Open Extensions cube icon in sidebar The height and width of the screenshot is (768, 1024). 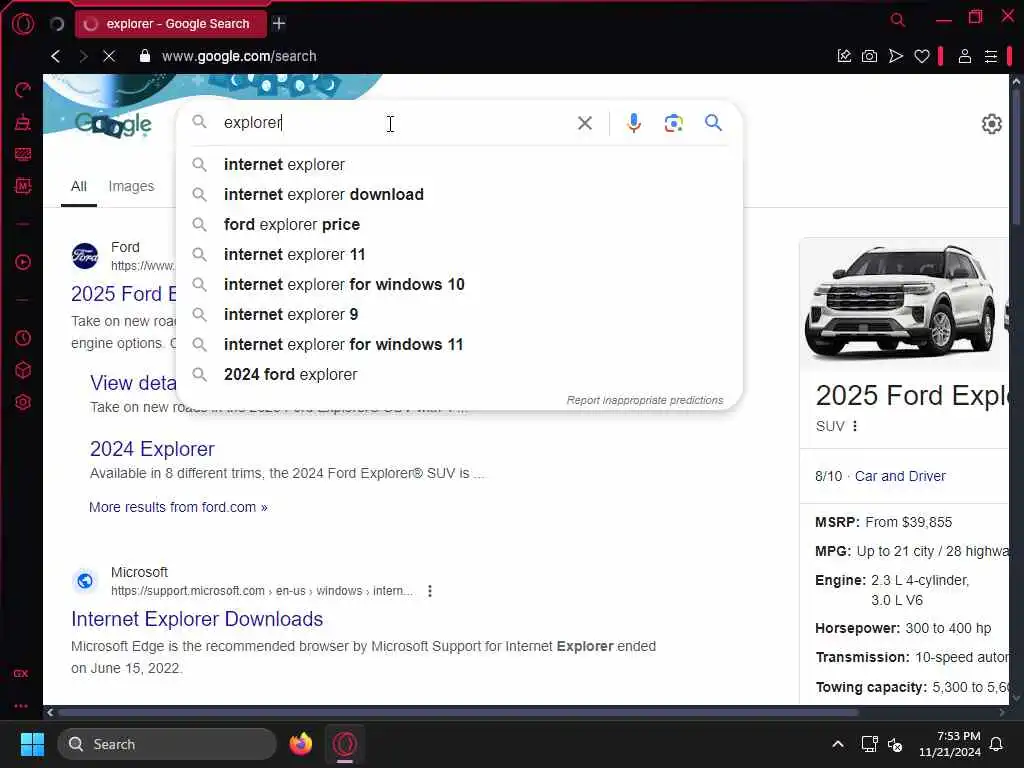(x=23, y=370)
